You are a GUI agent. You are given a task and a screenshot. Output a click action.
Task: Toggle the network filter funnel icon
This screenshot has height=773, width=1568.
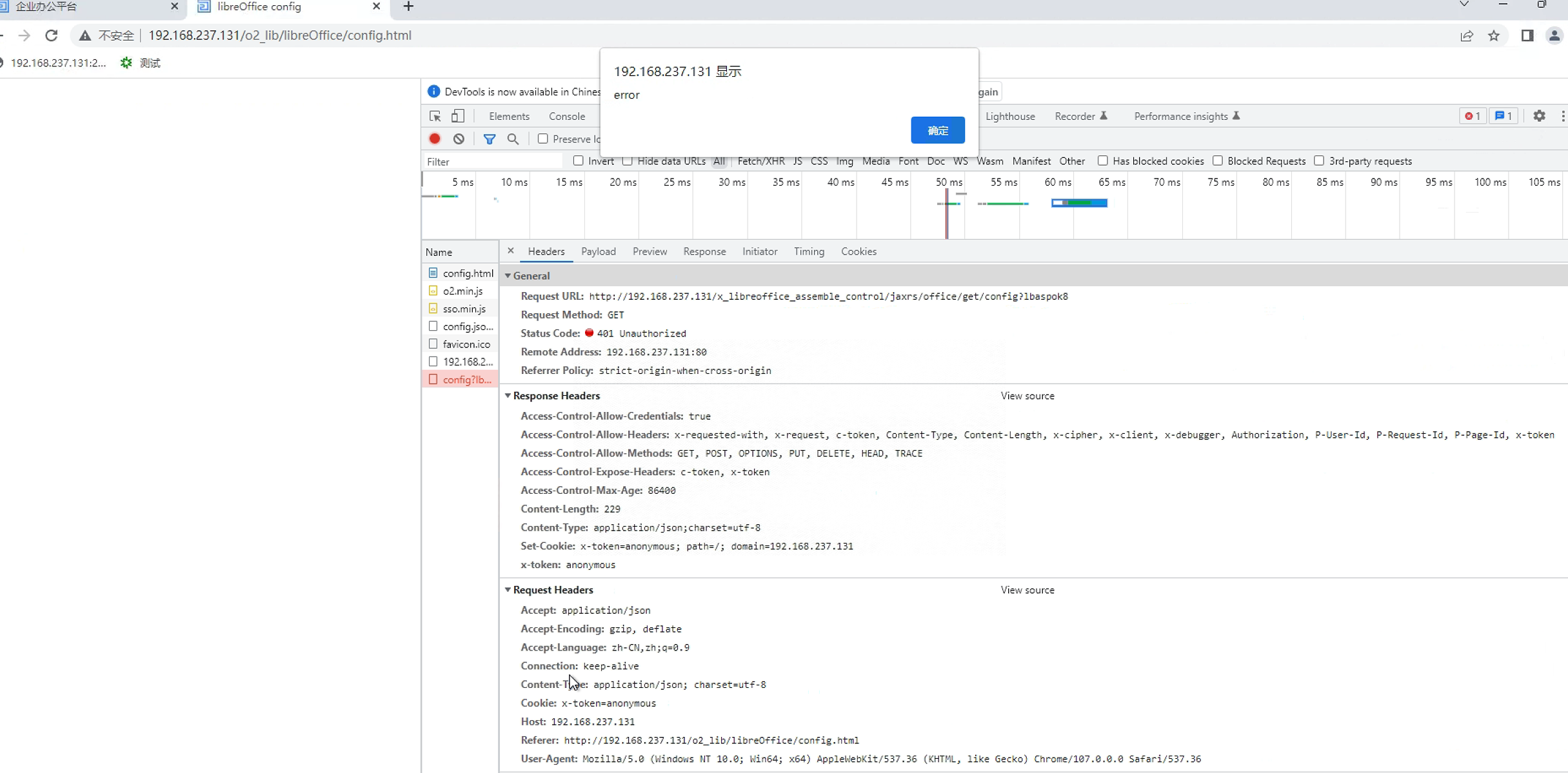coord(490,139)
